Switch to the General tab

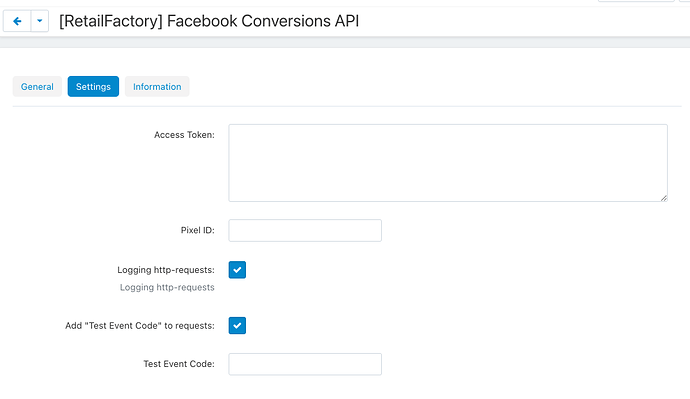point(37,87)
